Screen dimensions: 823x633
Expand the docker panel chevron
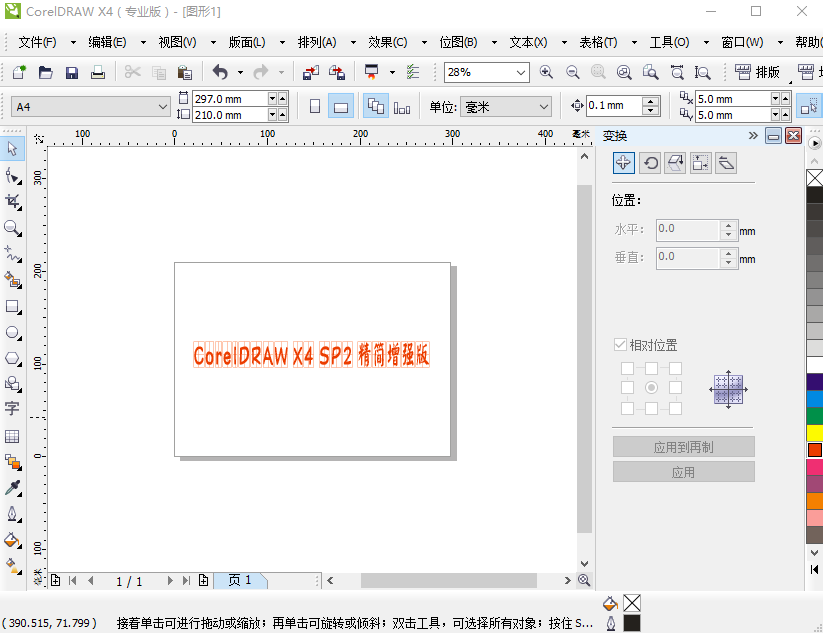[x=753, y=136]
